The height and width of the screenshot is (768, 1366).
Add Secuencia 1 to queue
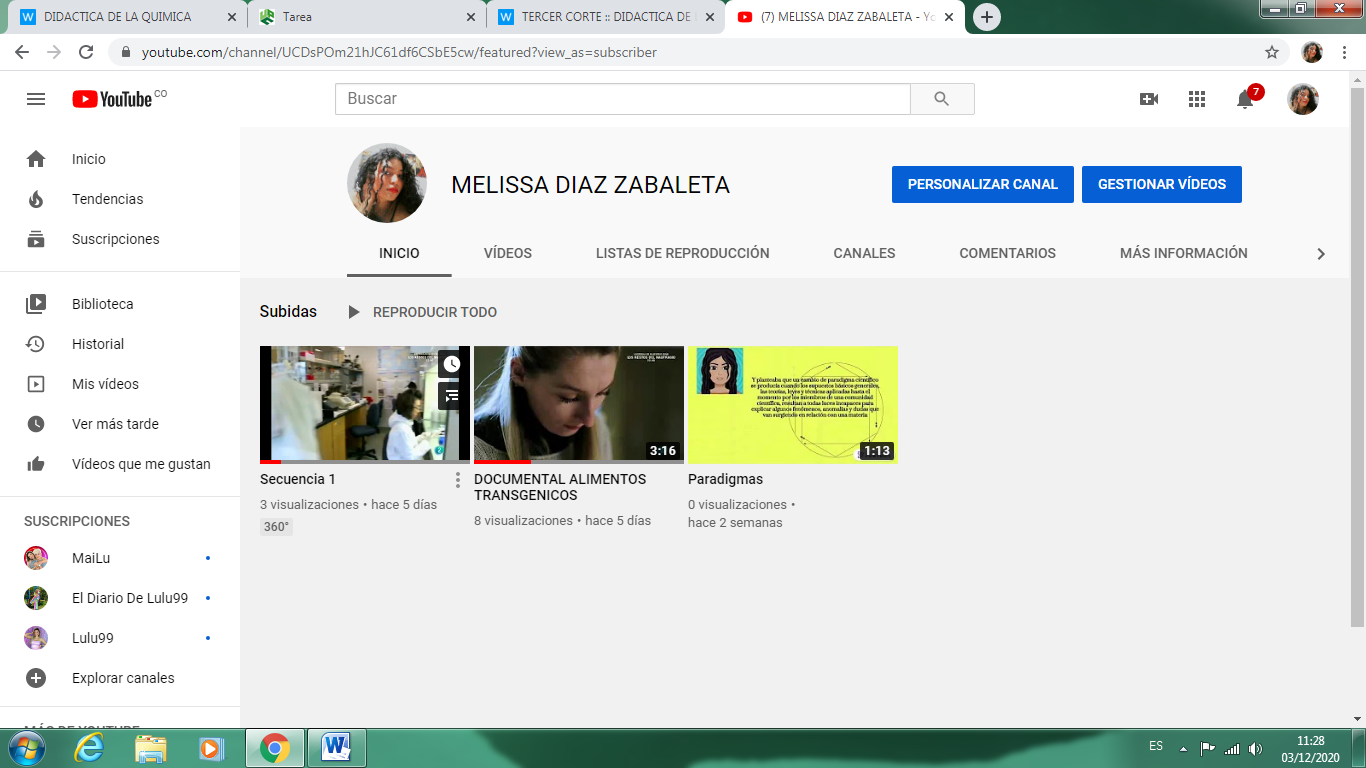click(452, 395)
